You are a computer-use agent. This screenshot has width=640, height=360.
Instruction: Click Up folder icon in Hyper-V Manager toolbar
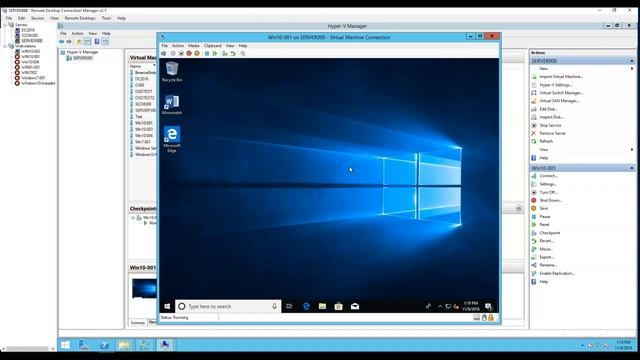pos(79,42)
